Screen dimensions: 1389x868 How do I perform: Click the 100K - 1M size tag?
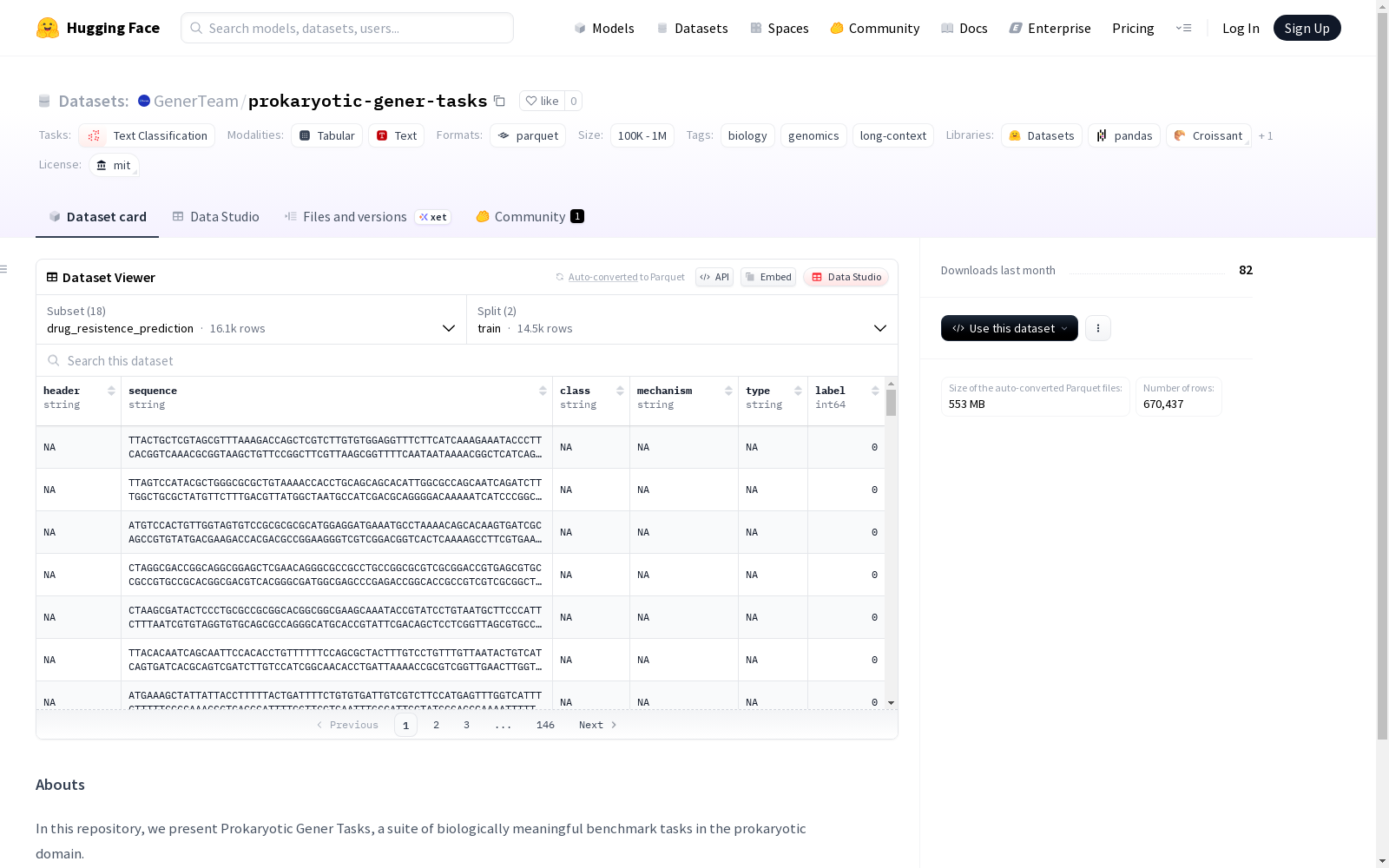(x=642, y=135)
